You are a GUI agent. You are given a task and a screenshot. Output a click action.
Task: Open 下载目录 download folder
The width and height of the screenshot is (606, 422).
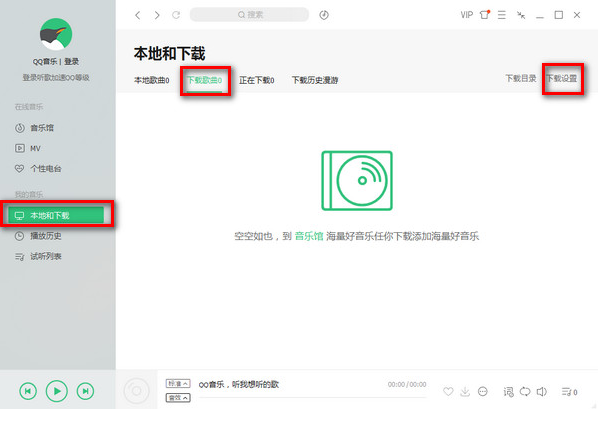tap(521, 78)
